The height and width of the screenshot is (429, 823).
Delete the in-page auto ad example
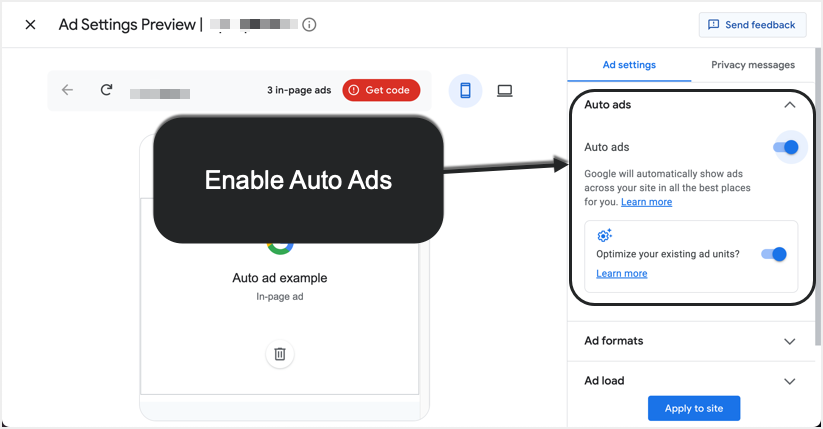280,354
